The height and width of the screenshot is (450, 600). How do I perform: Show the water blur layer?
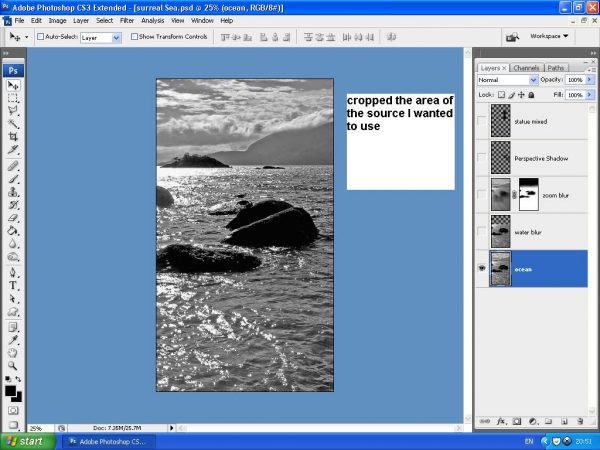tap(482, 232)
